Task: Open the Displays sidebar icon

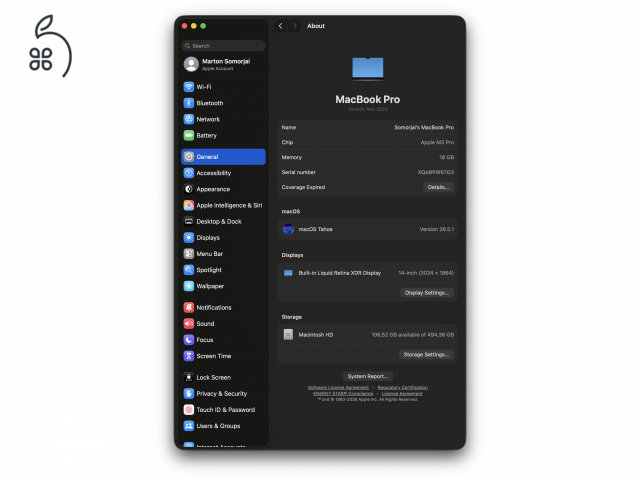Action: (189, 238)
